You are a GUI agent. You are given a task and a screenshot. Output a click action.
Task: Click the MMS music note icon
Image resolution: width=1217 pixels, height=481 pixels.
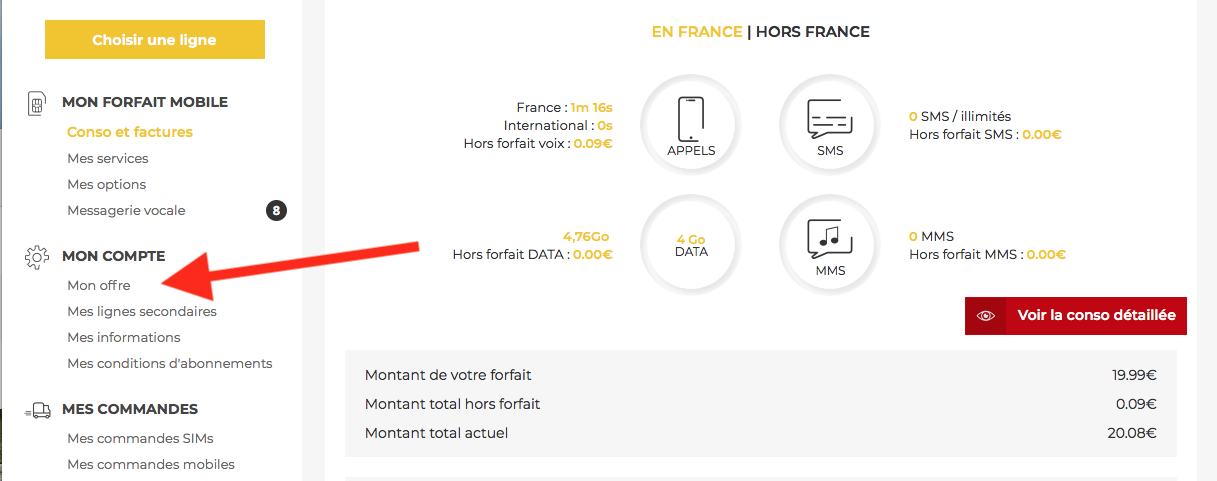(830, 245)
